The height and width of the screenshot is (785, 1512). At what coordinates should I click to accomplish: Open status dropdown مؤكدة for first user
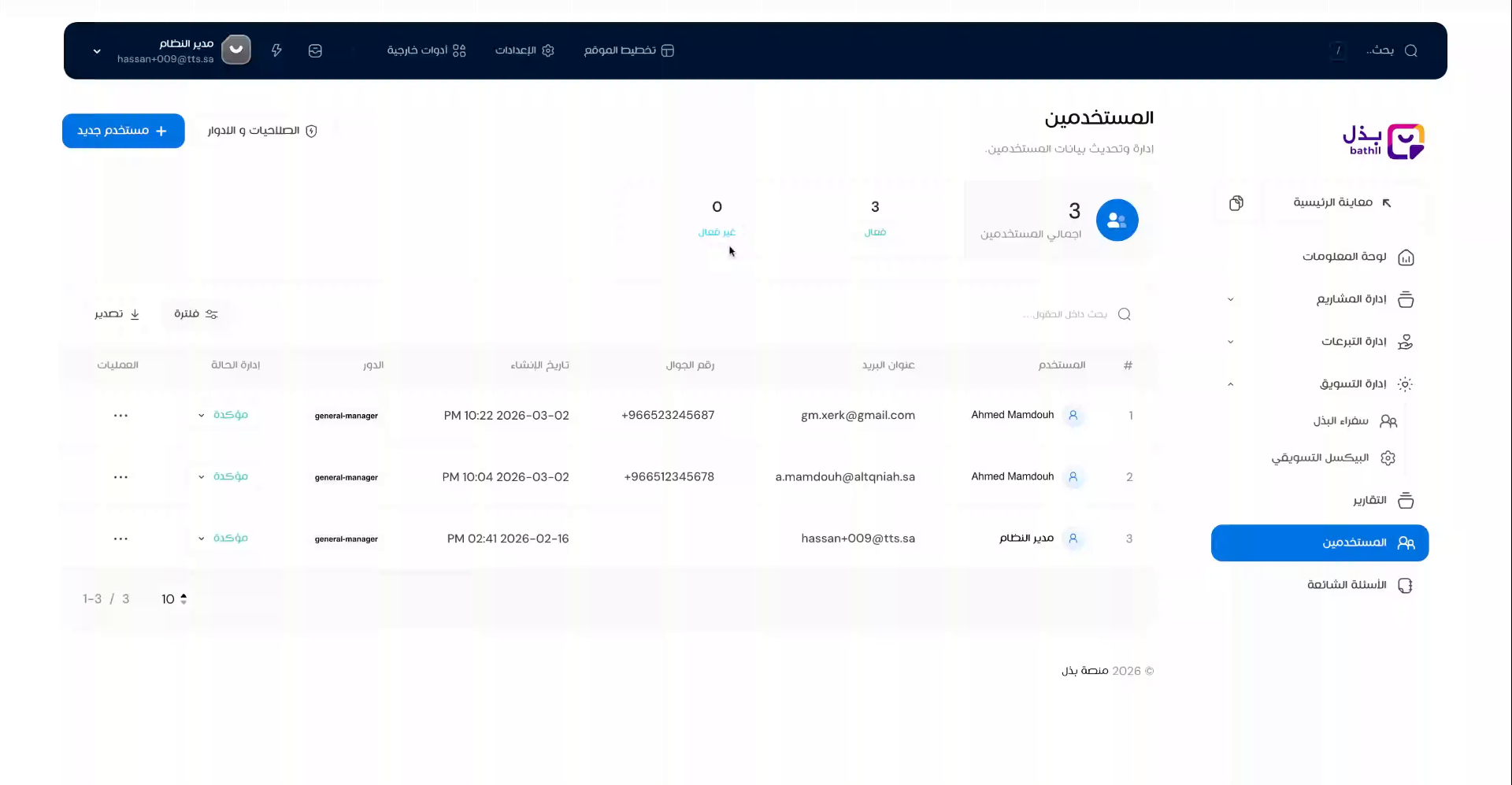click(223, 415)
